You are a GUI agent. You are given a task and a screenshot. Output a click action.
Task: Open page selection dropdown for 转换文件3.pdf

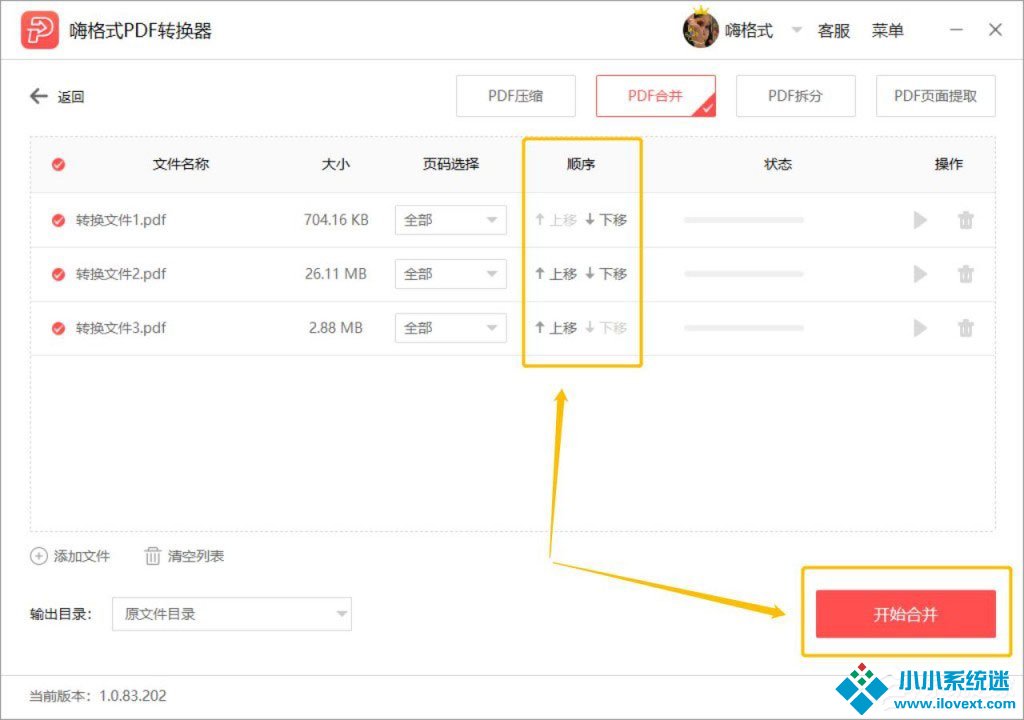pyautogui.click(x=450, y=328)
